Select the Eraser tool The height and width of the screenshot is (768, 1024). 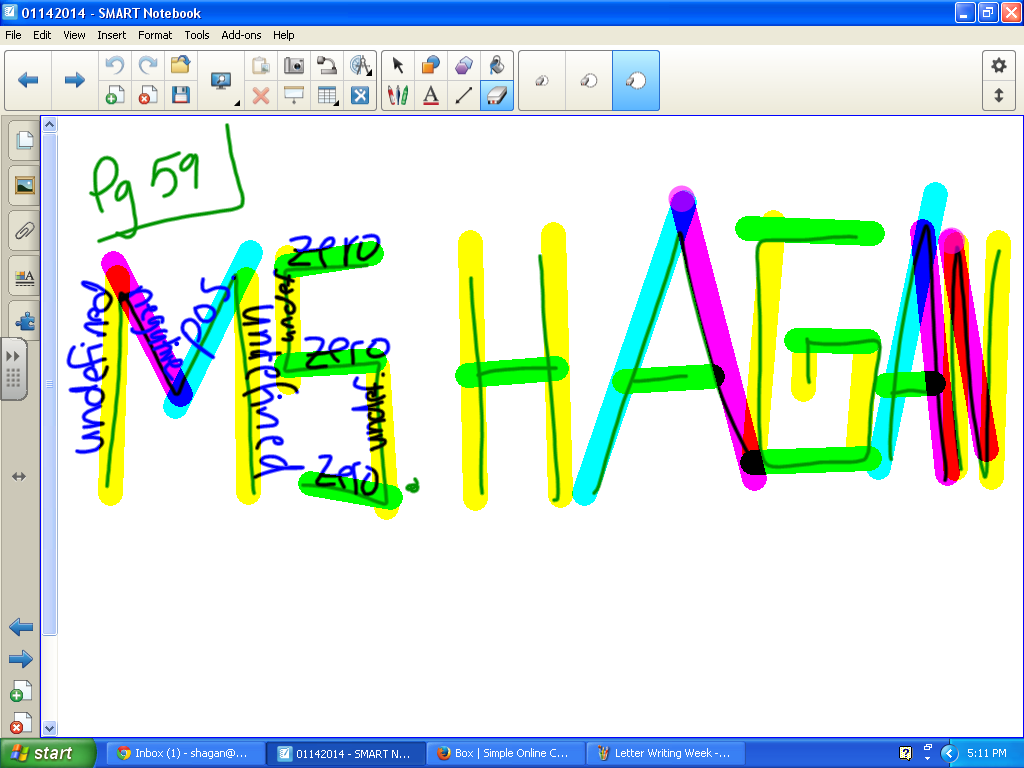coord(497,95)
